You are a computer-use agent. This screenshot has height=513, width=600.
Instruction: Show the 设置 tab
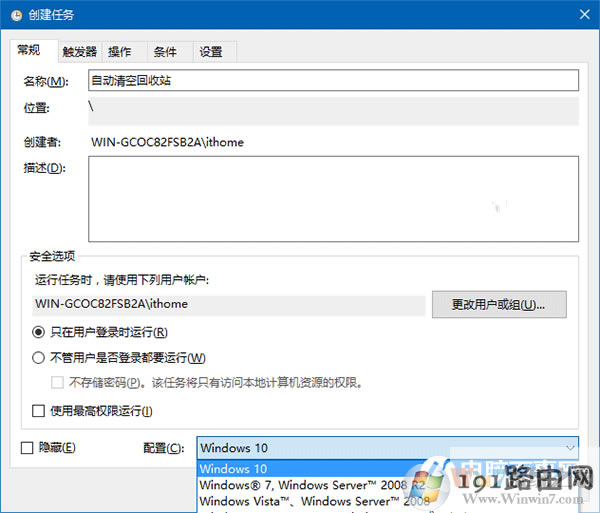tap(210, 52)
